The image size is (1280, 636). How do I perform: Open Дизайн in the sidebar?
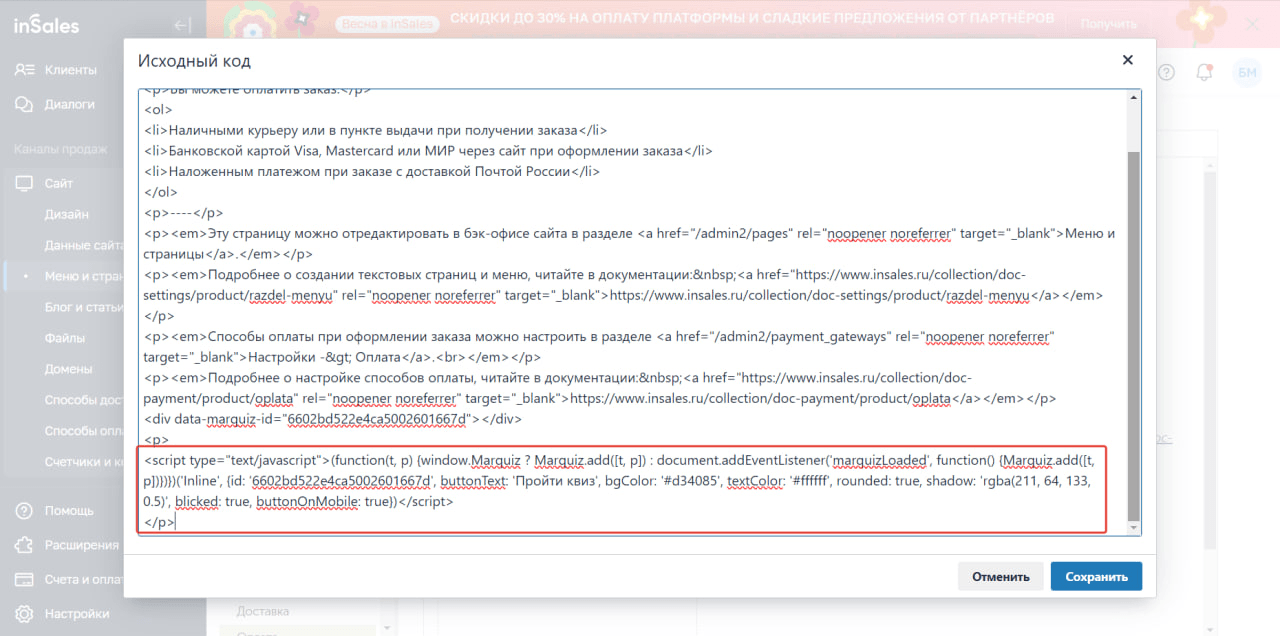pyautogui.click(x=67, y=214)
